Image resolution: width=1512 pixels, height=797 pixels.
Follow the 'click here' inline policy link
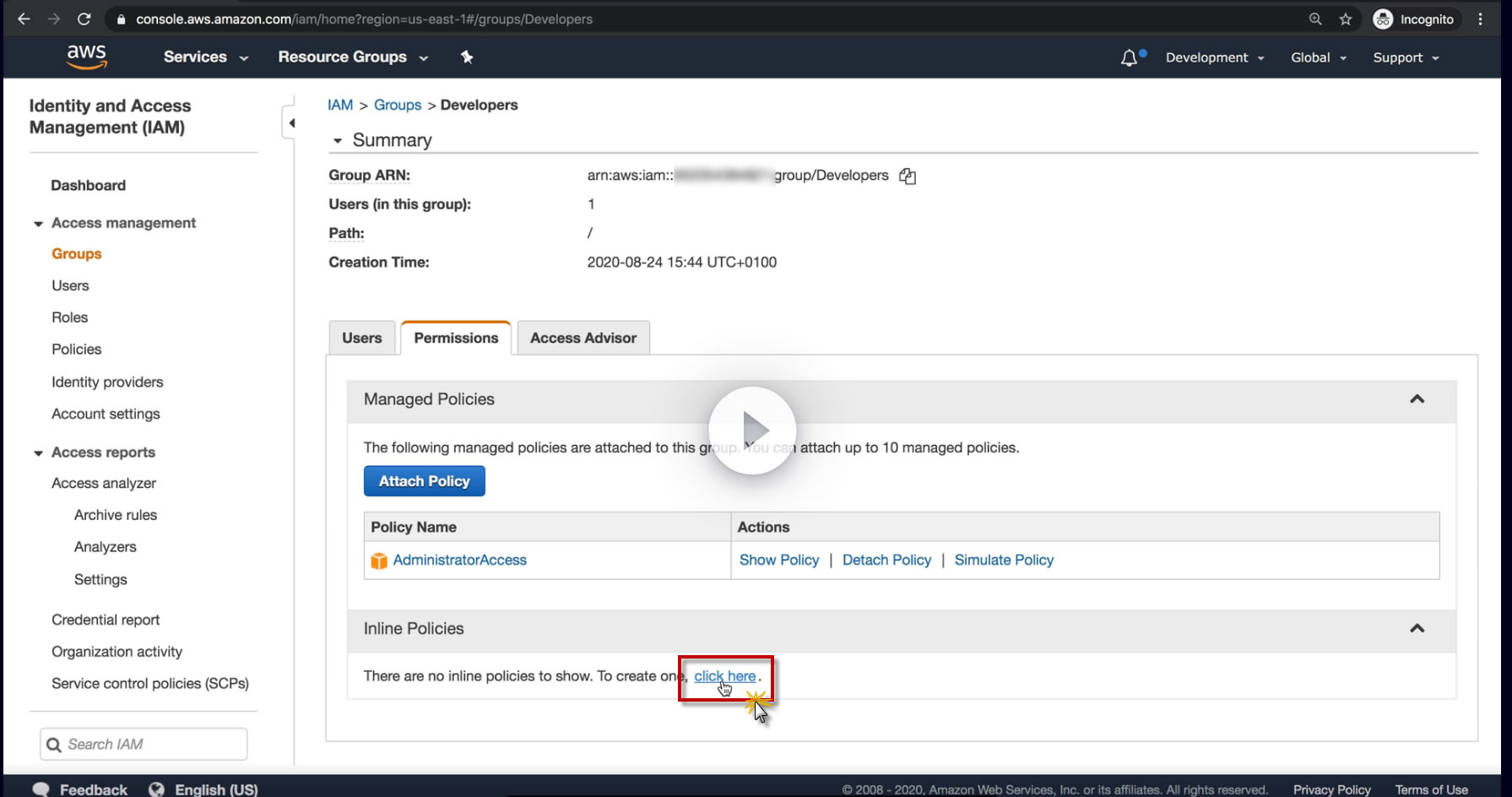[x=724, y=676]
